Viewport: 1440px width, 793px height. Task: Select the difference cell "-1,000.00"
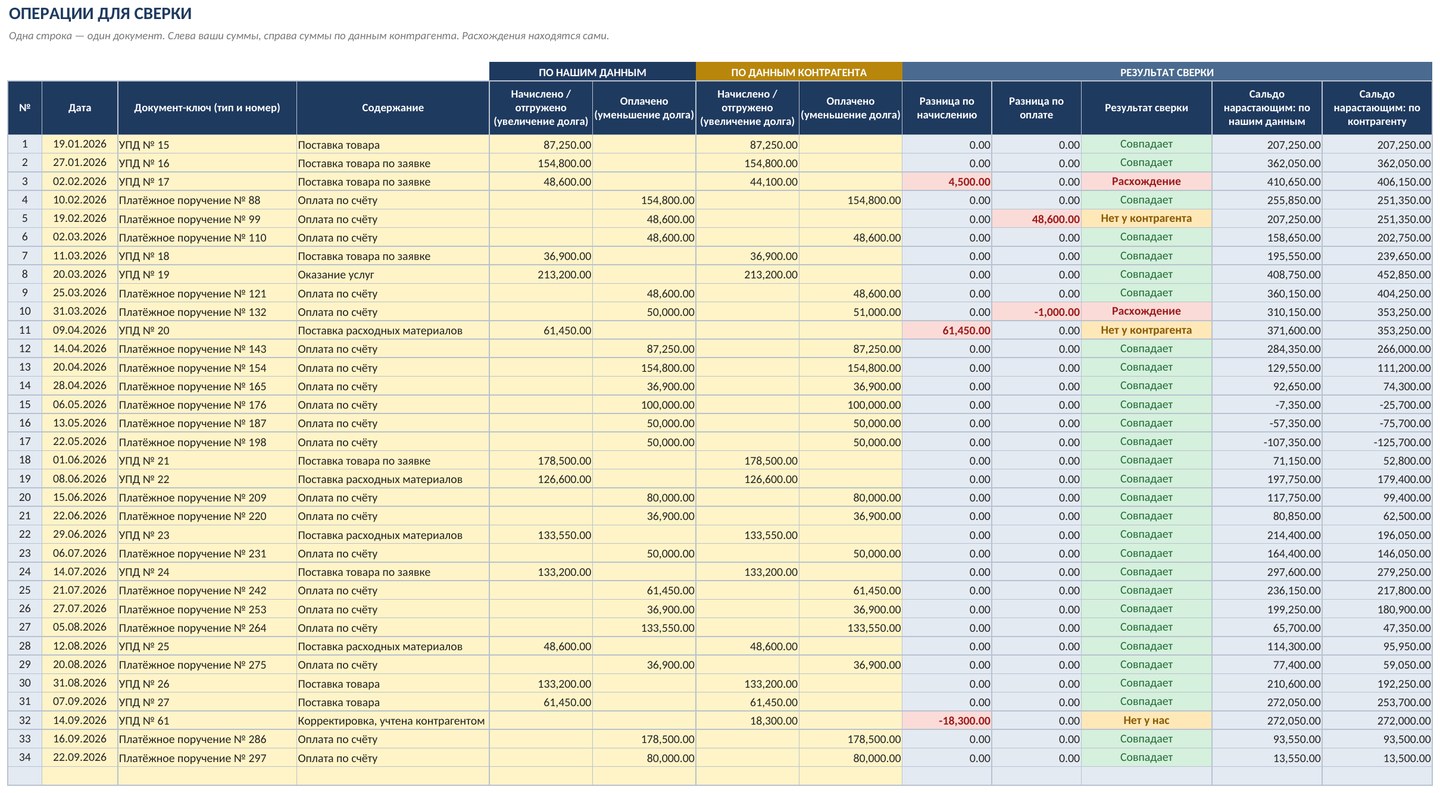pyautogui.click(x=1036, y=312)
